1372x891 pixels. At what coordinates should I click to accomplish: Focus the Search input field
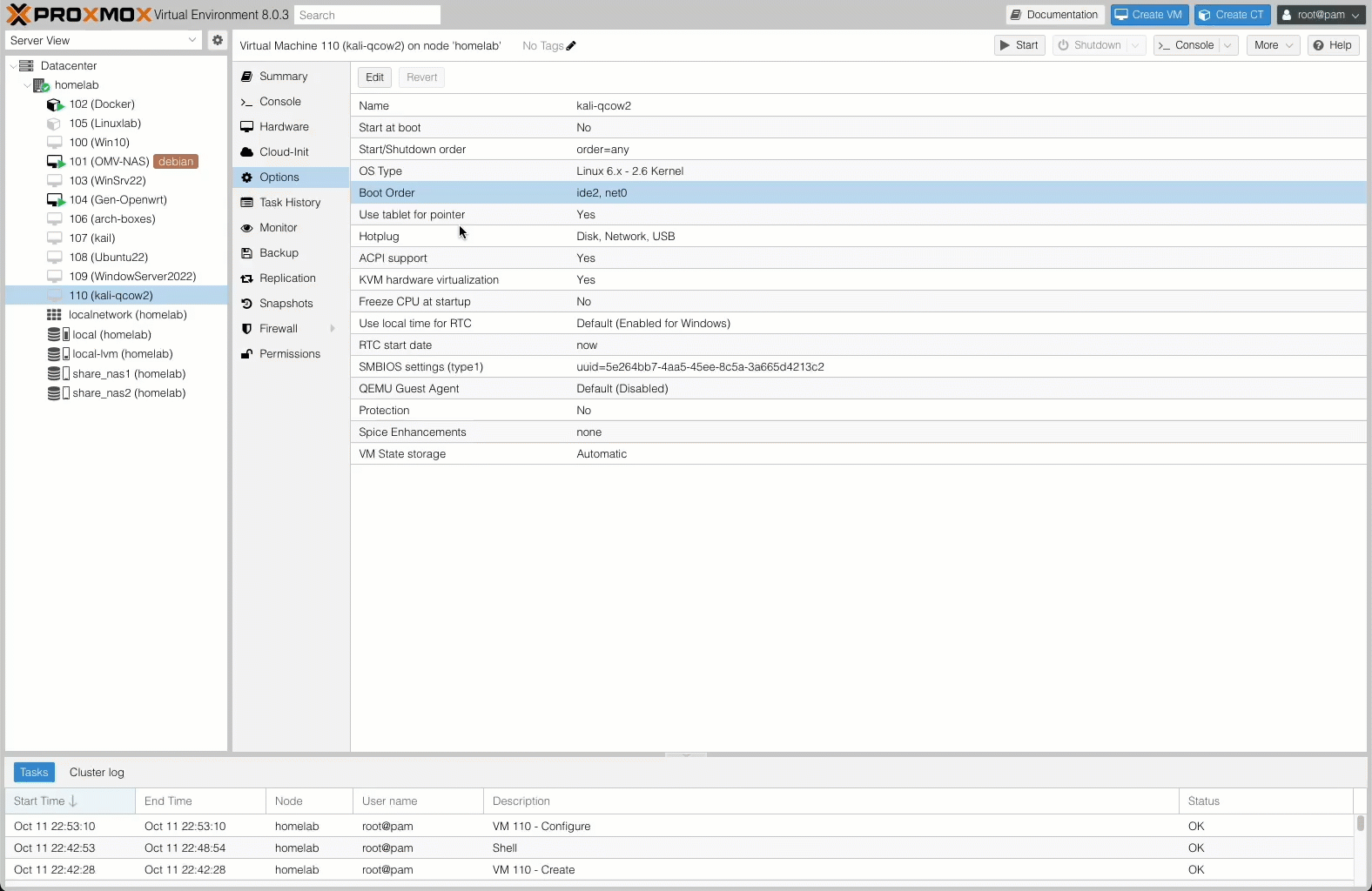(x=367, y=15)
